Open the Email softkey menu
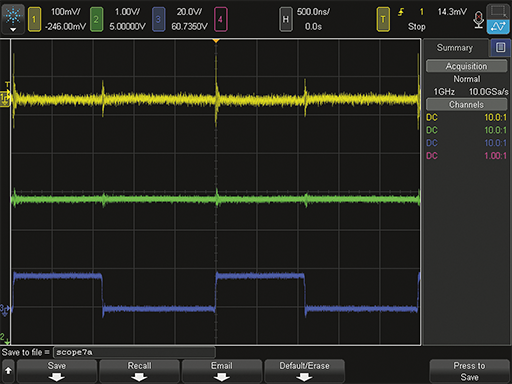Image resolution: width=512 pixels, height=384 pixels. coord(222,371)
